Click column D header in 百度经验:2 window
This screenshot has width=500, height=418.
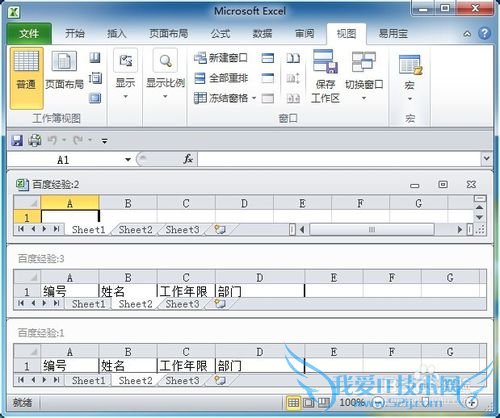point(244,203)
